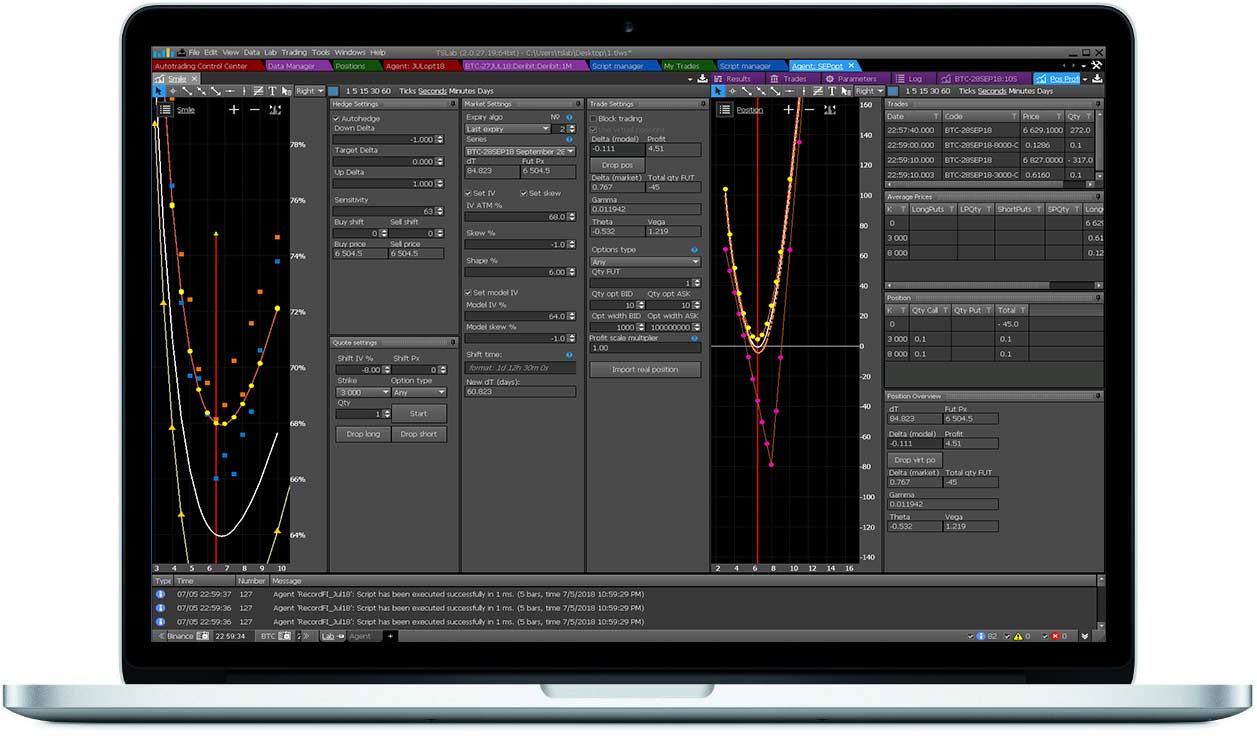Click the download icon right of Pos Profile tab
This screenshot has width=1257, height=736.
coord(1097,78)
